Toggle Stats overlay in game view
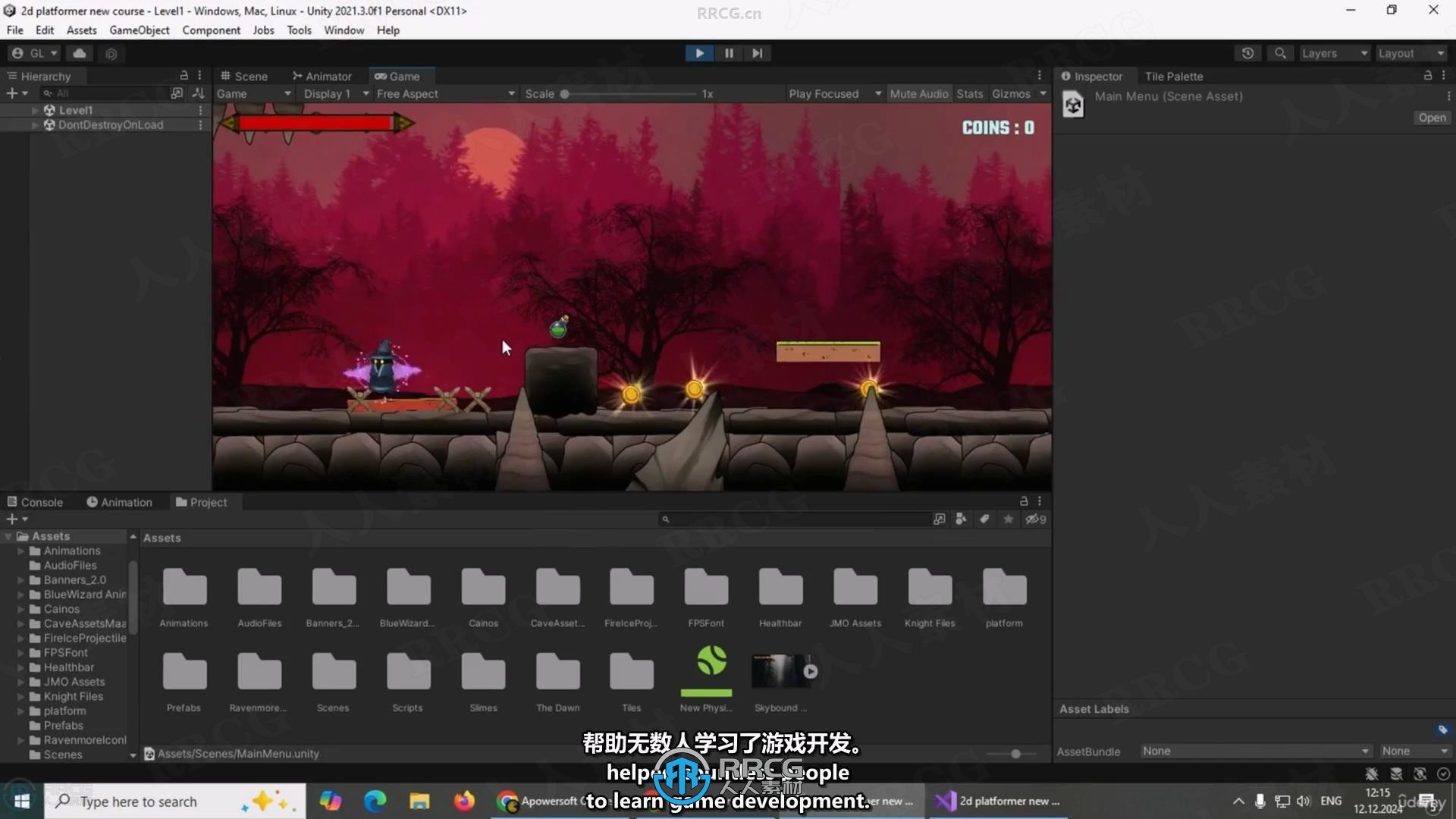Viewport: 1456px width, 819px height. click(966, 93)
